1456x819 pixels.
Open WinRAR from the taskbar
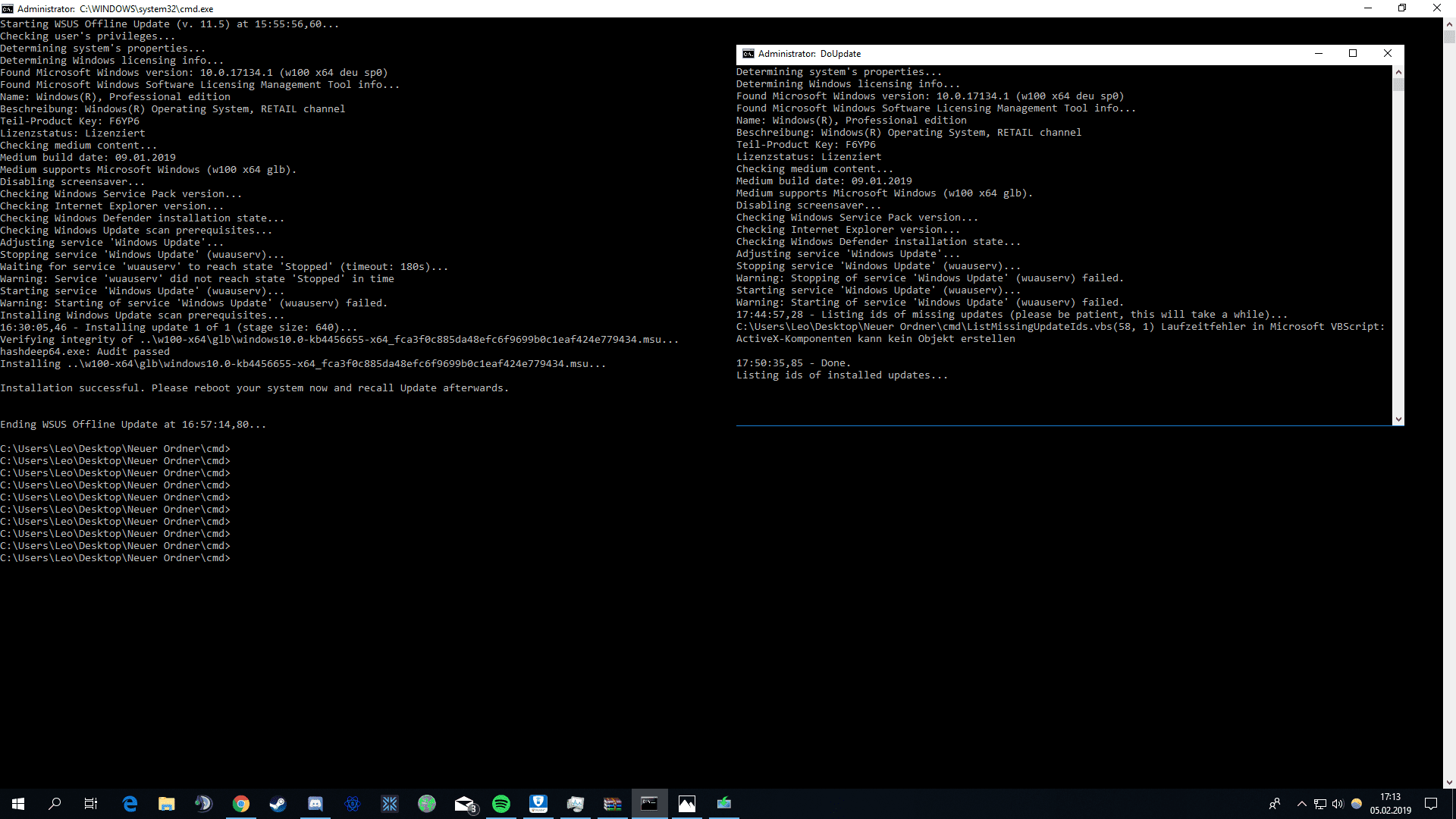[x=613, y=804]
